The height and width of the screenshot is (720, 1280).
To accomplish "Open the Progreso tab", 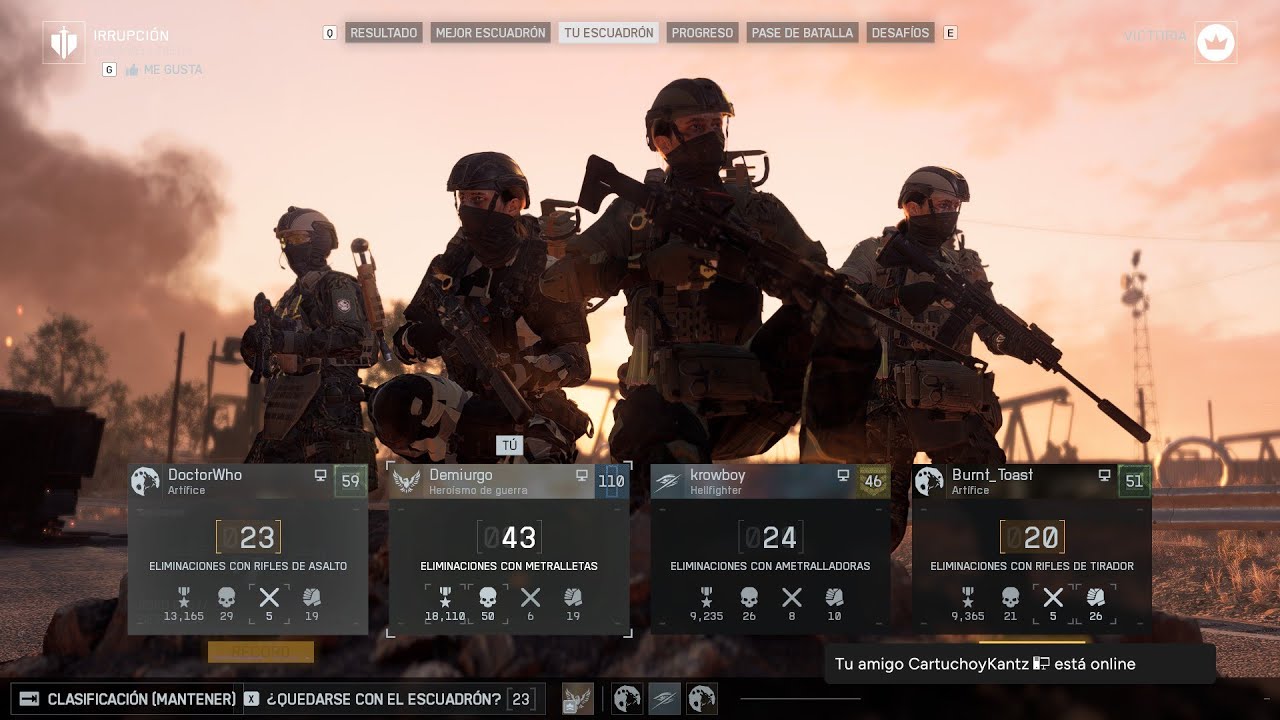I will click(x=702, y=33).
